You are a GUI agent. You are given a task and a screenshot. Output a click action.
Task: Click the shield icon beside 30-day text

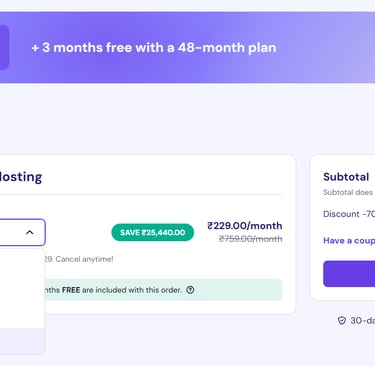tap(342, 321)
